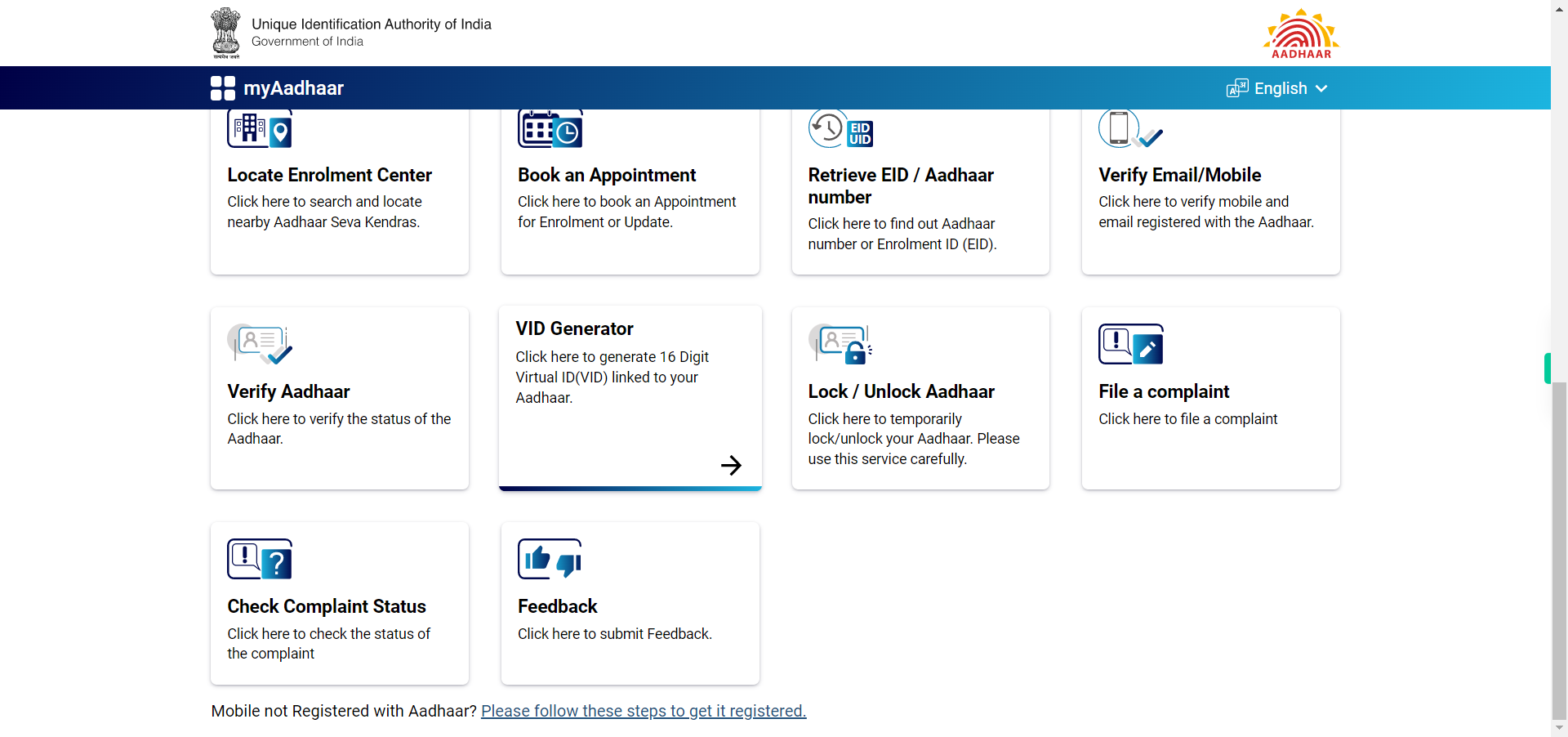
Task: Open the File a complaint title
Action: click(x=1164, y=391)
